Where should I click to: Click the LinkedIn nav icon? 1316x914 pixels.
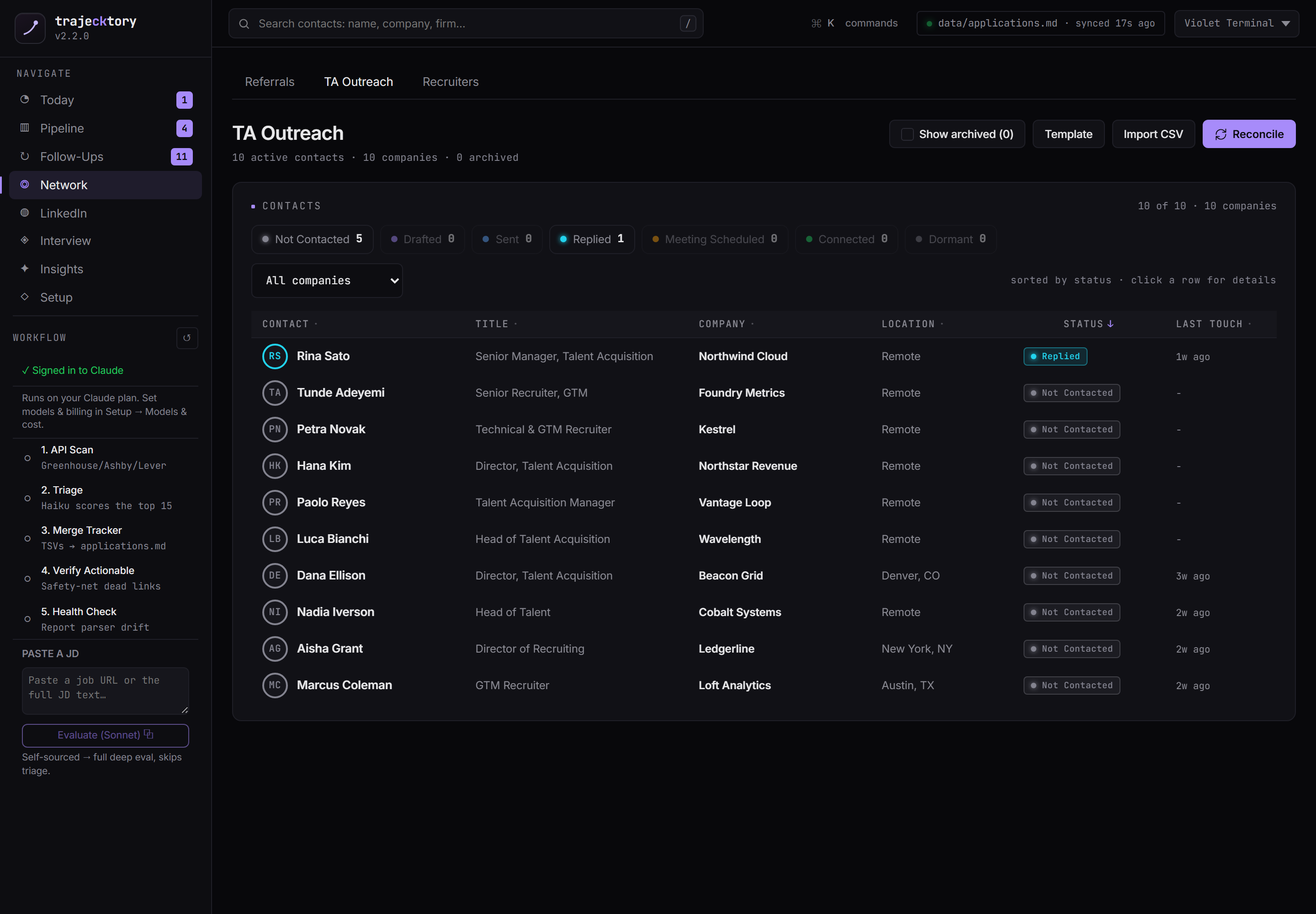click(x=25, y=213)
